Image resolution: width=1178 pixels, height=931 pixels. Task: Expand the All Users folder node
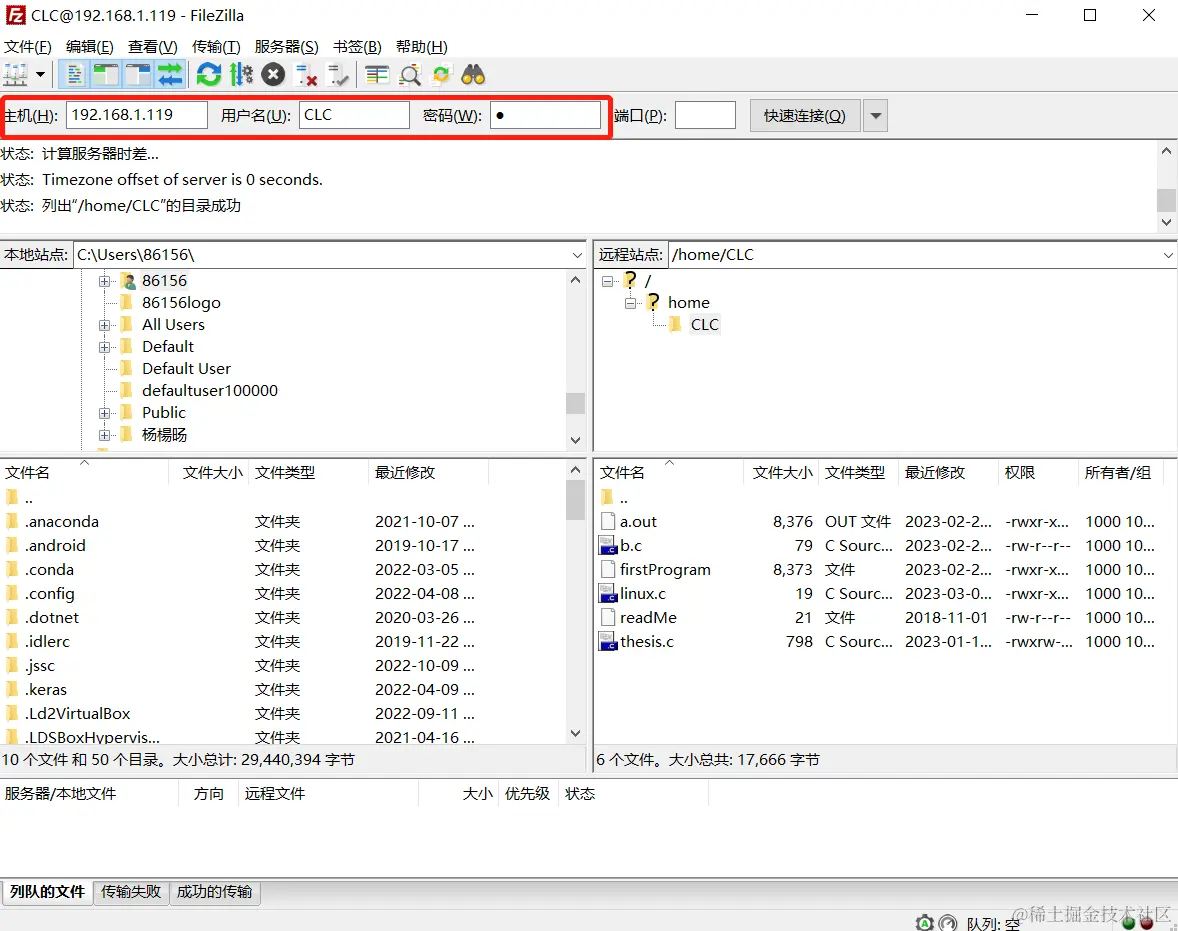click(x=104, y=325)
